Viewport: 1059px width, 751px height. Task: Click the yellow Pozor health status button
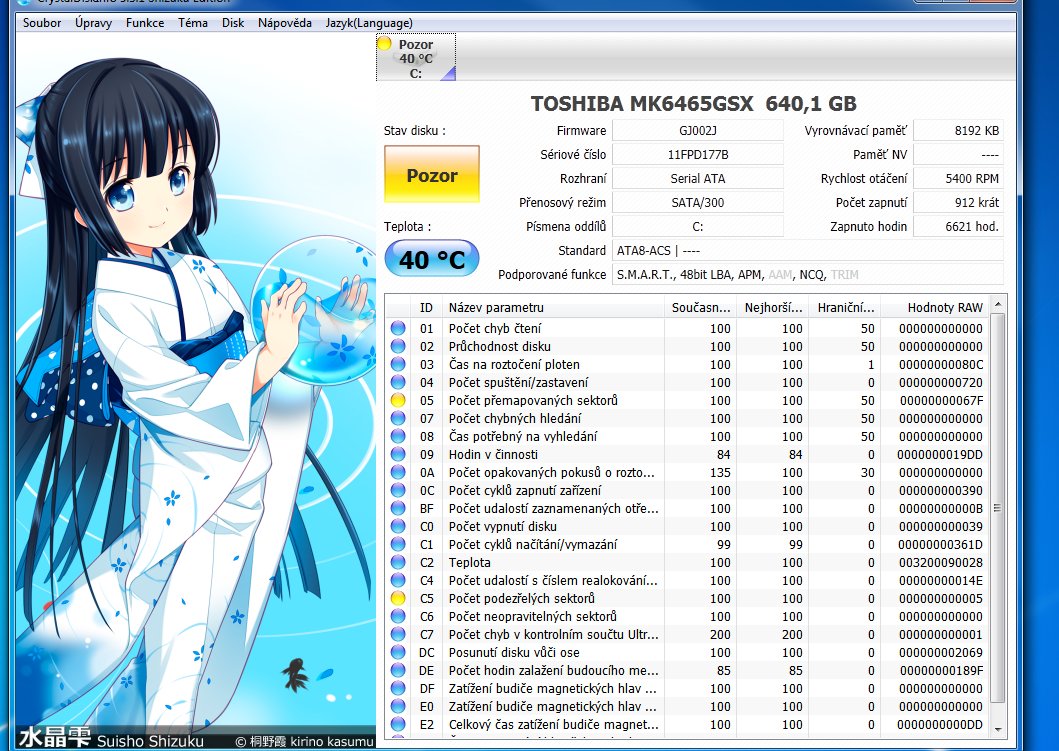pos(432,175)
